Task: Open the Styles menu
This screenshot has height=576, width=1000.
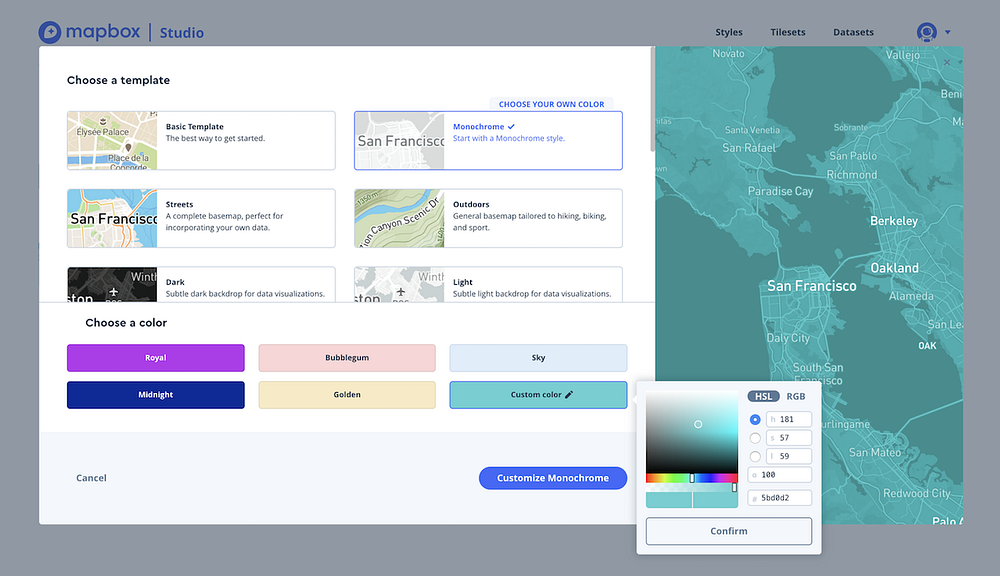Action: point(729,32)
